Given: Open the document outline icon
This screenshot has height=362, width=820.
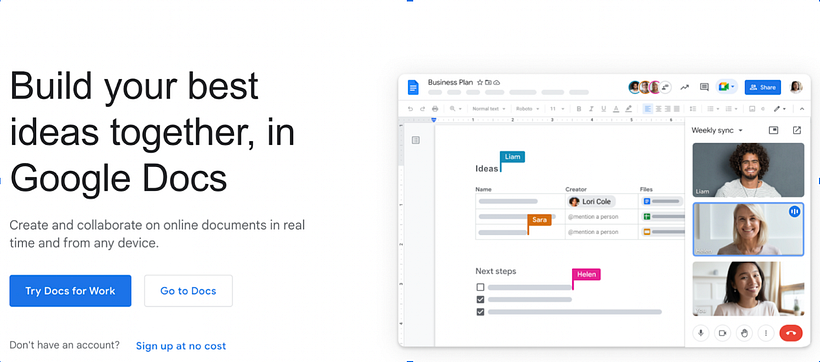Looking at the screenshot, I should tap(416, 140).
